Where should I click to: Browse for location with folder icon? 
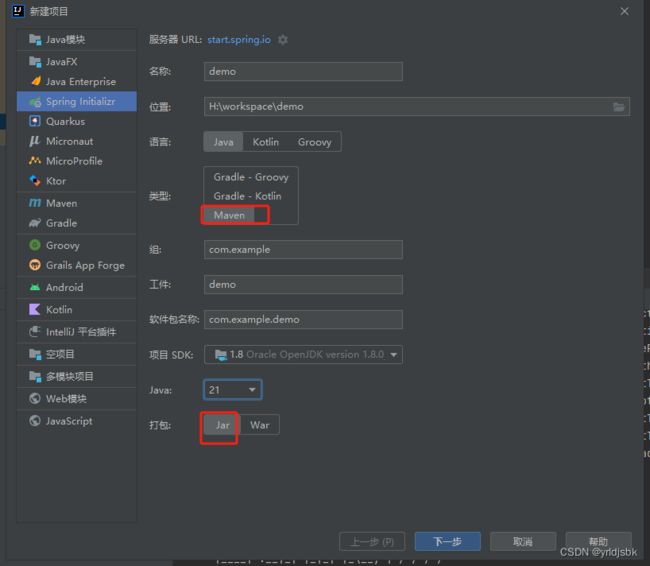pyautogui.click(x=619, y=107)
